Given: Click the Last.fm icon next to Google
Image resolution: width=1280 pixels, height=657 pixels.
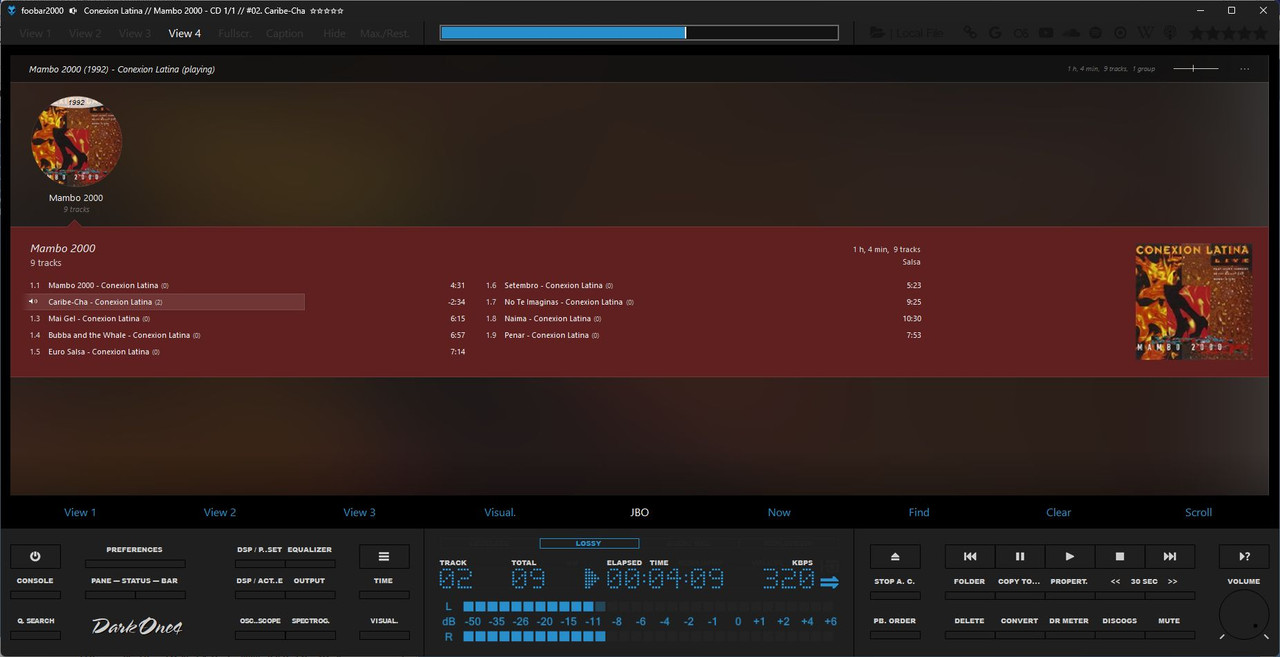Looking at the screenshot, I should click(1021, 33).
